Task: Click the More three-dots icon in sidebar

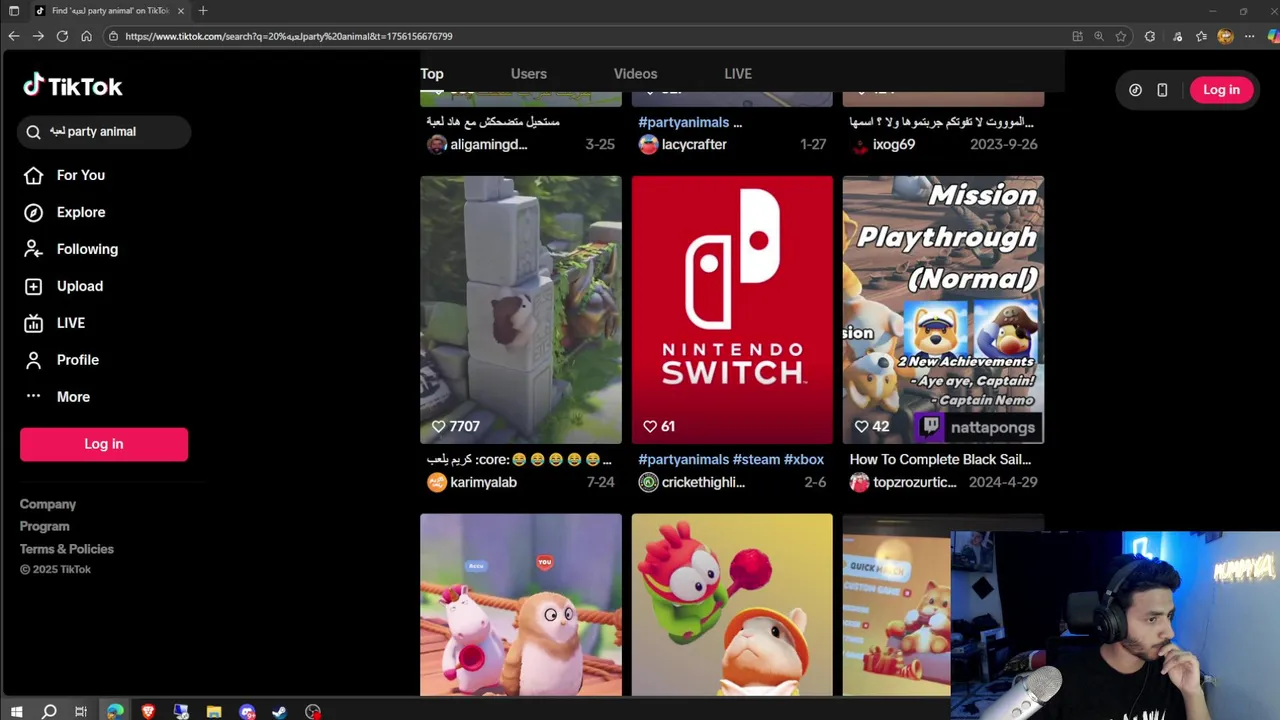Action: point(33,396)
